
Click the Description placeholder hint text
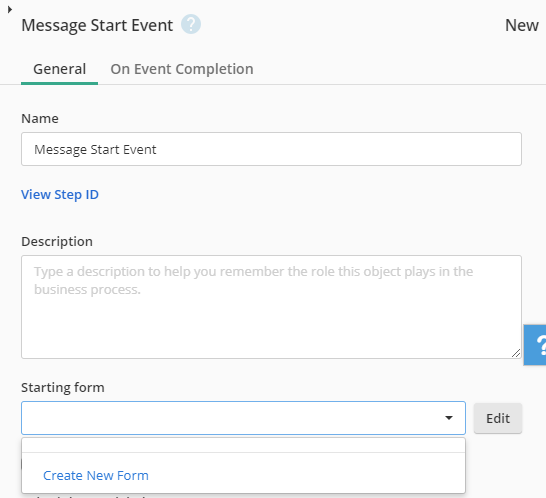254,280
